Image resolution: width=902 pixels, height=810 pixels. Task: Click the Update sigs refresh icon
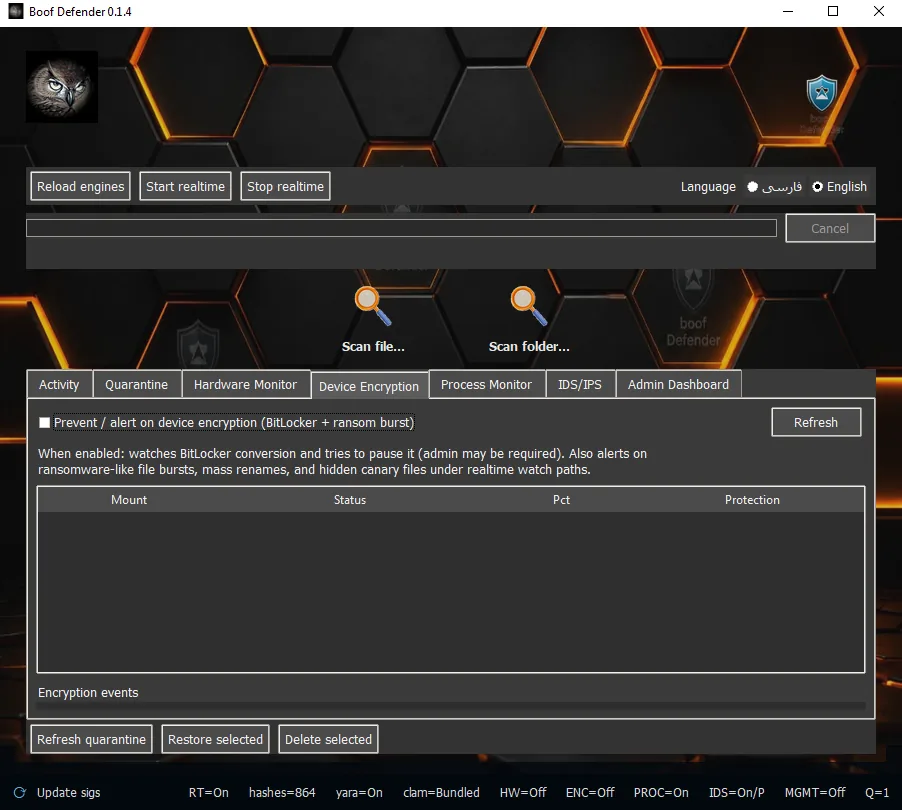pos(20,792)
